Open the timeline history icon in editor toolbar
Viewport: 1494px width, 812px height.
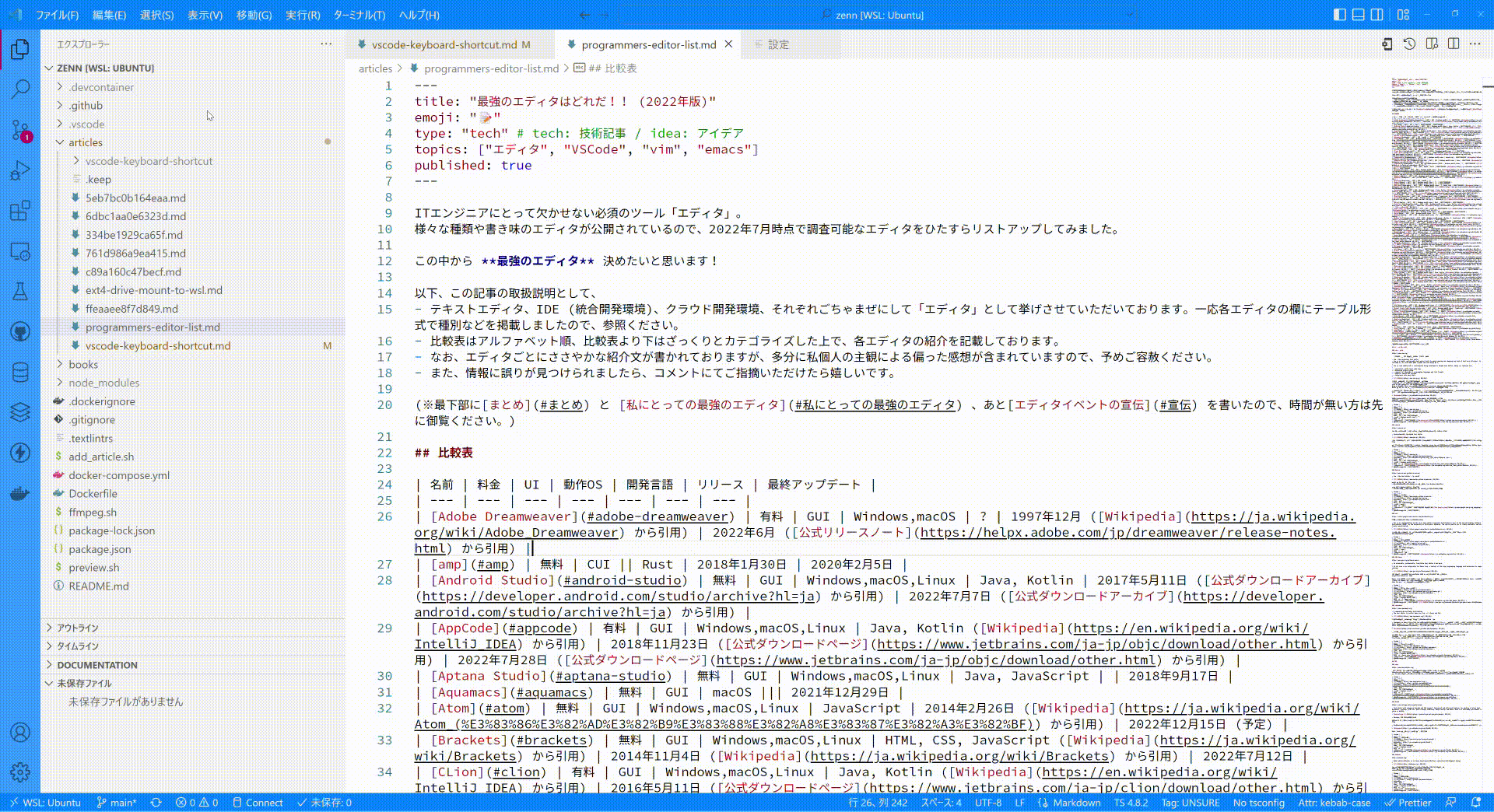(x=1409, y=44)
